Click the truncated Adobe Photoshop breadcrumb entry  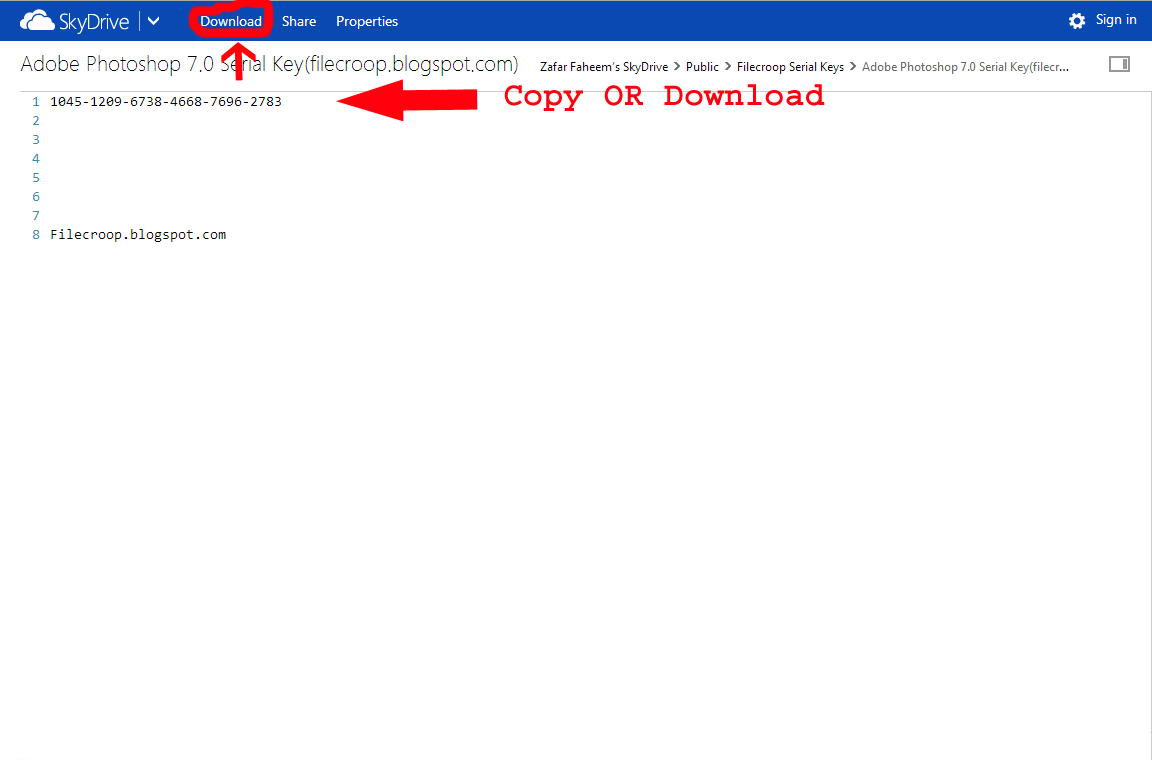point(963,66)
